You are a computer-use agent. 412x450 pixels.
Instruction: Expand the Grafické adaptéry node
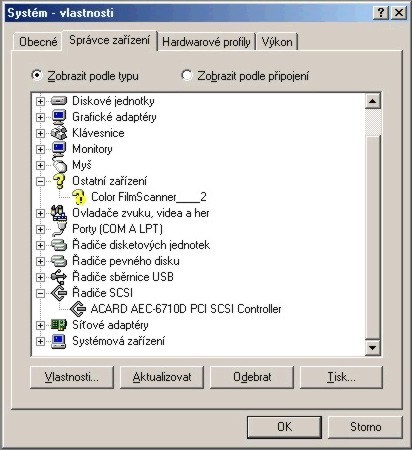40,117
